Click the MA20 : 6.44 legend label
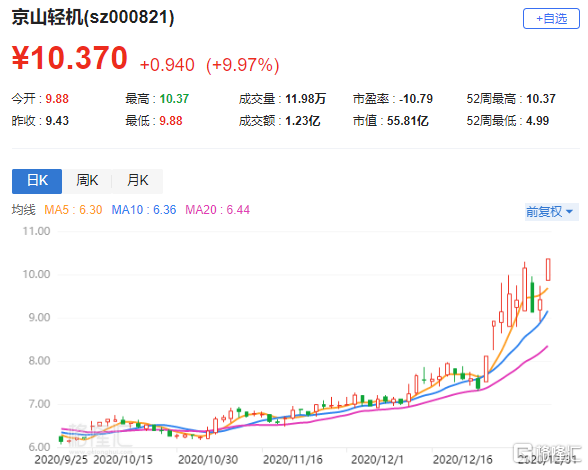This screenshot has height=470, width=588. (x=218, y=210)
